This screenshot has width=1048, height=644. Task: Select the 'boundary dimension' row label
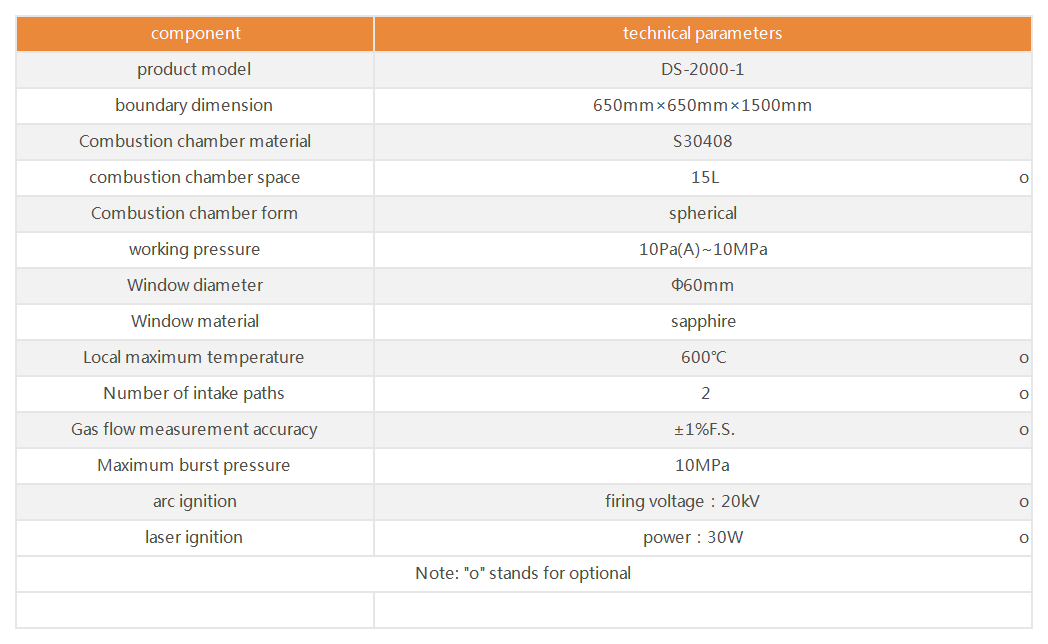coord(194,106)
